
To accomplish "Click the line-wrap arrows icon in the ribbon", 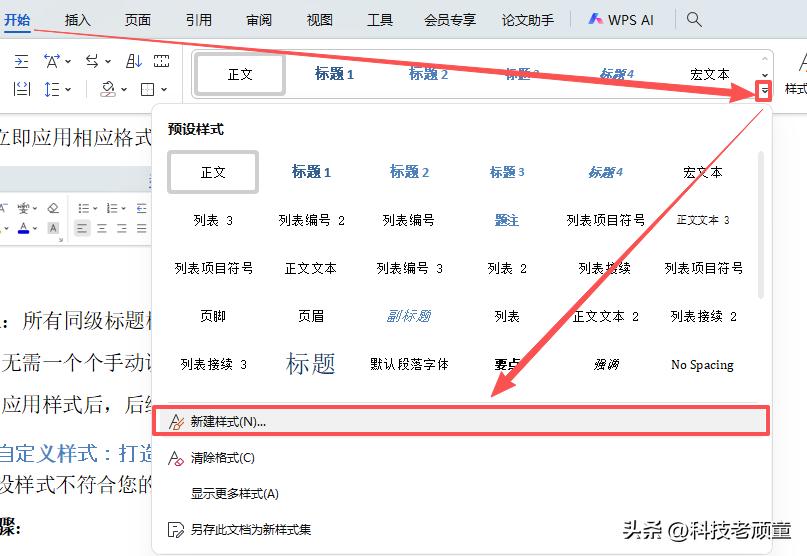I will coord(92,61).
